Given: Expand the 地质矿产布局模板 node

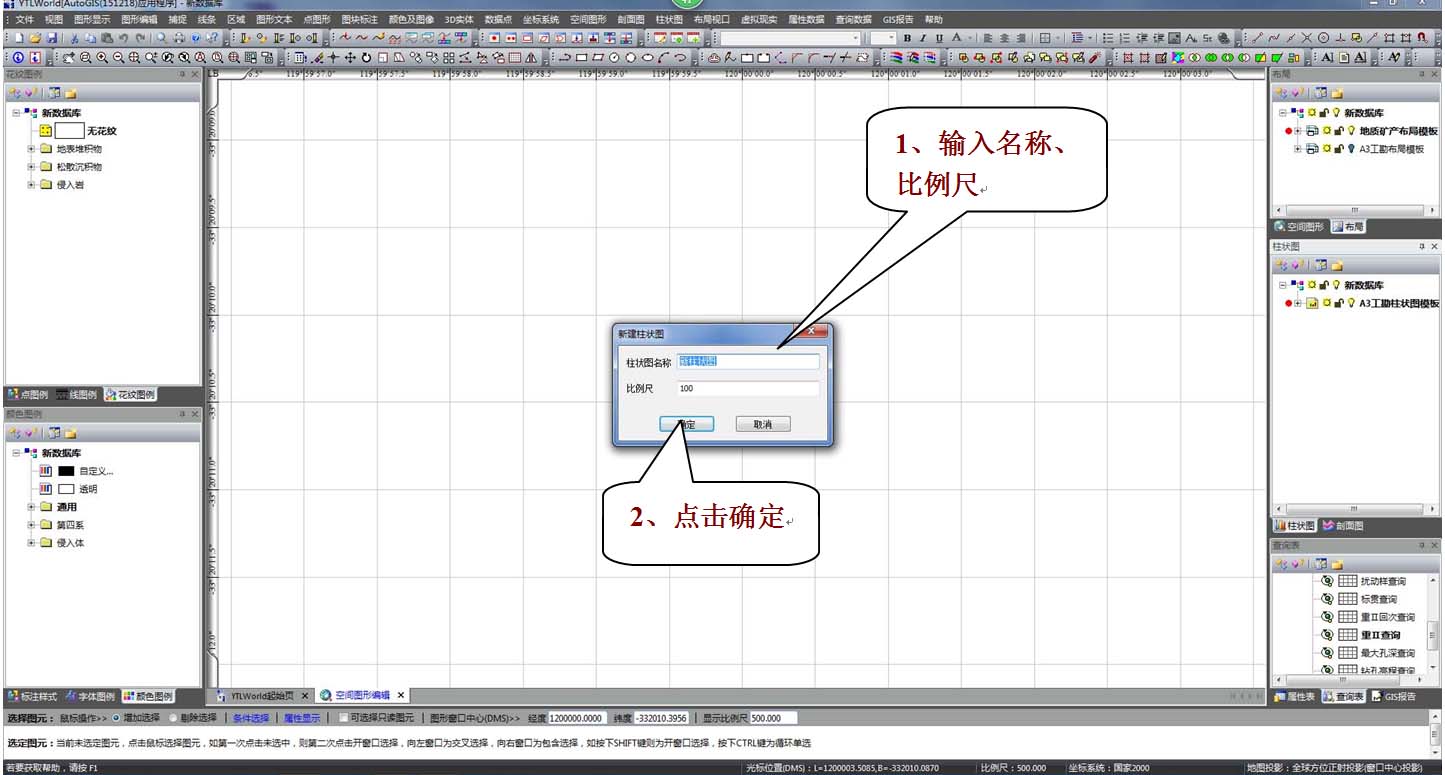Looking at the screenshot, I should 1298,131.
